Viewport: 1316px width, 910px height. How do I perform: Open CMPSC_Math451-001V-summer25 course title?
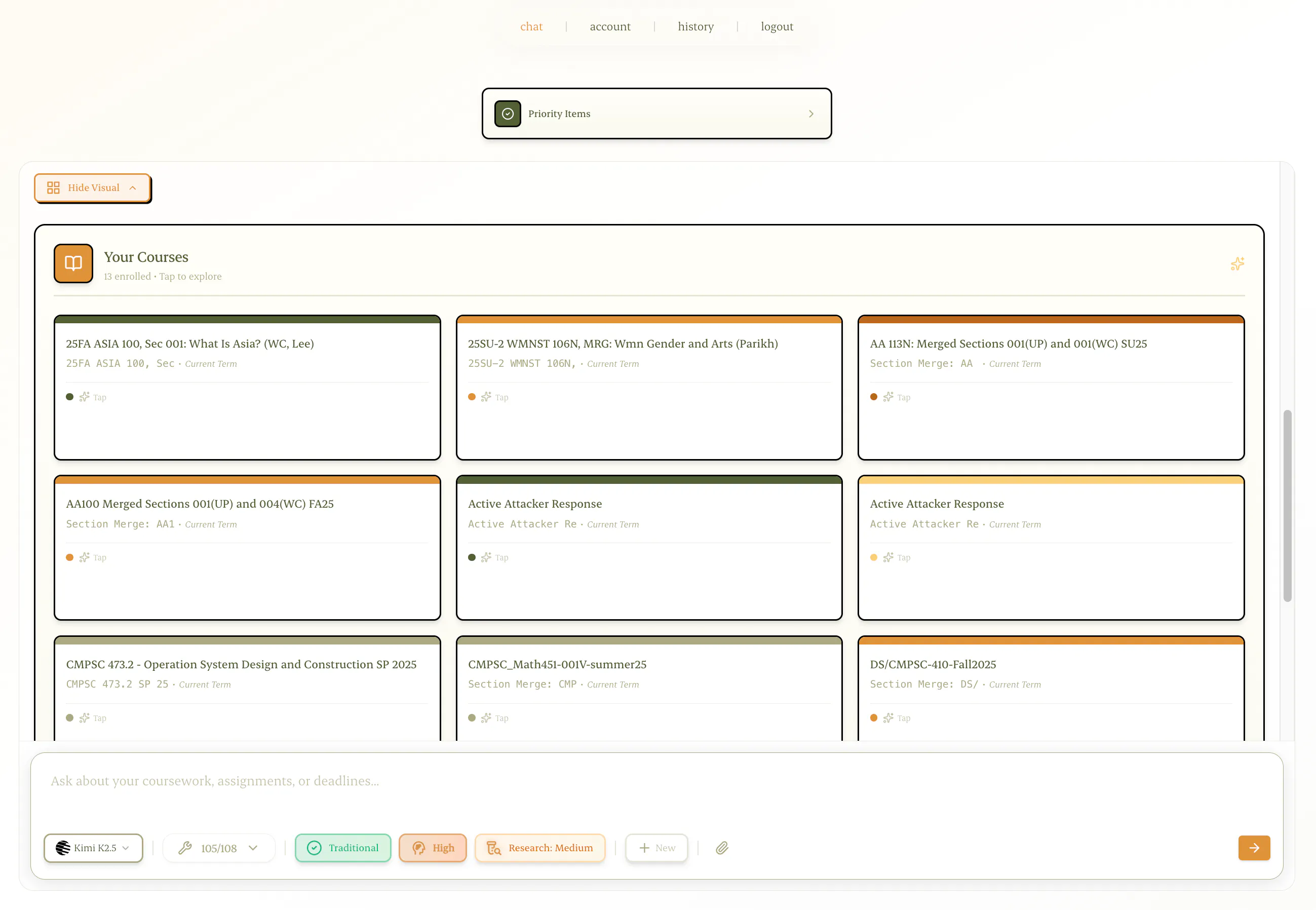[x=557, y=664]
